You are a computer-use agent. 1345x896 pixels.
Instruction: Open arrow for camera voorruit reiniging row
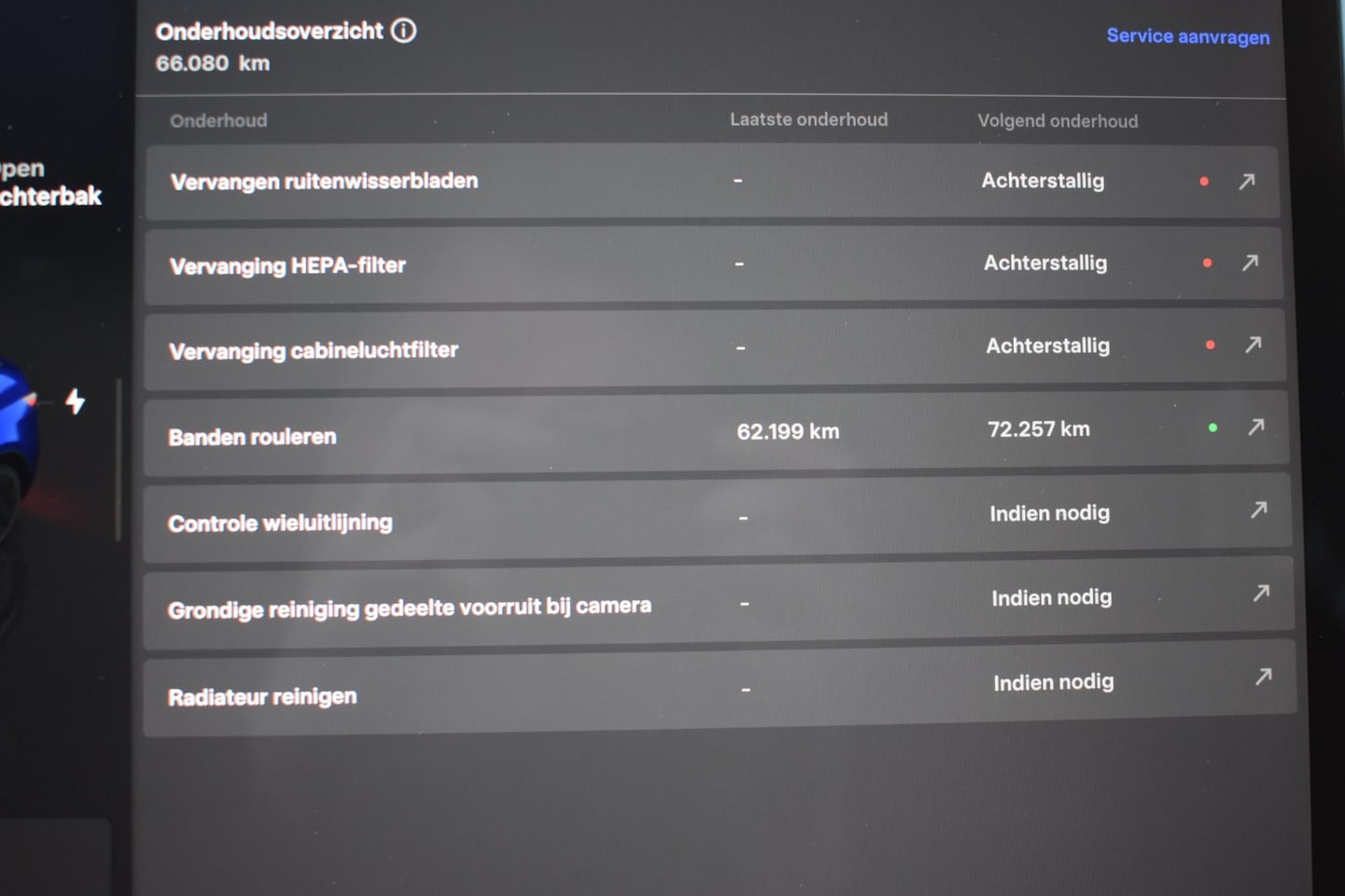pyautogui.click(x=1261, y=593)
